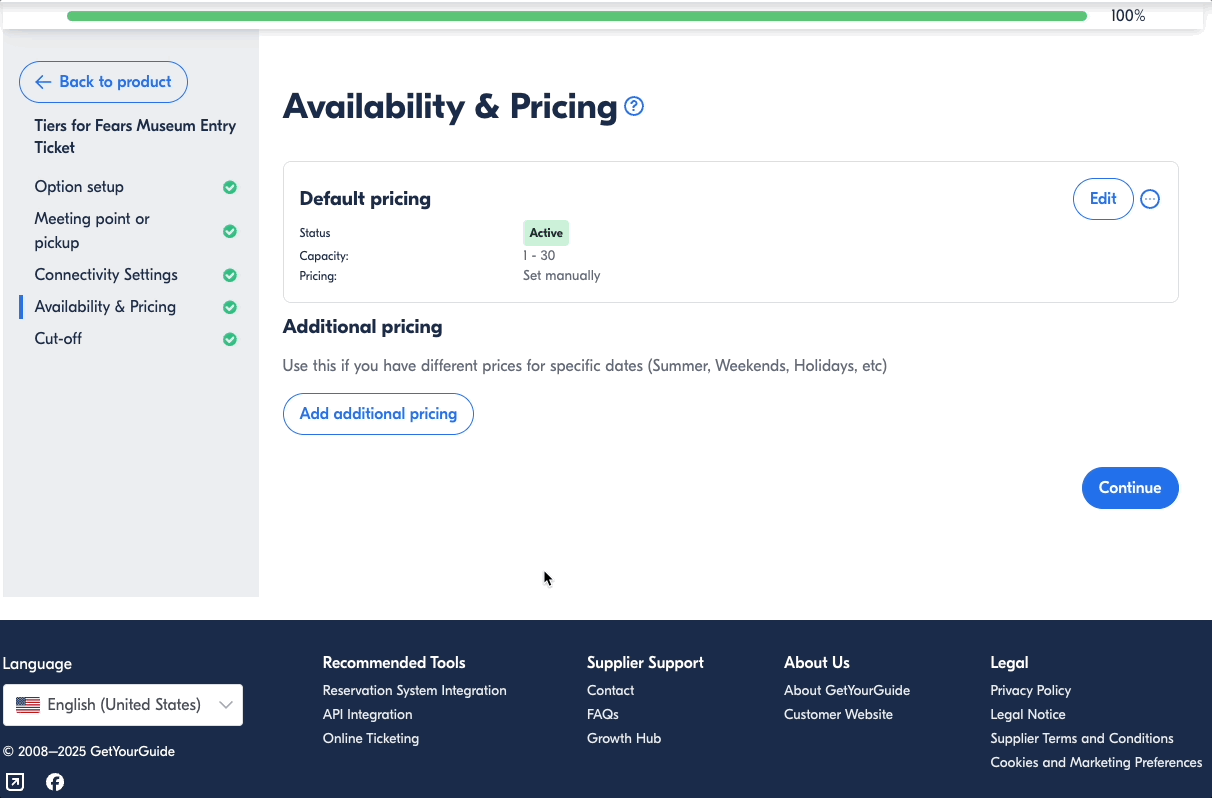Click the Facebook icon in the footer
The width and height of the screenshot is (1212, 798).
(55, 782)
